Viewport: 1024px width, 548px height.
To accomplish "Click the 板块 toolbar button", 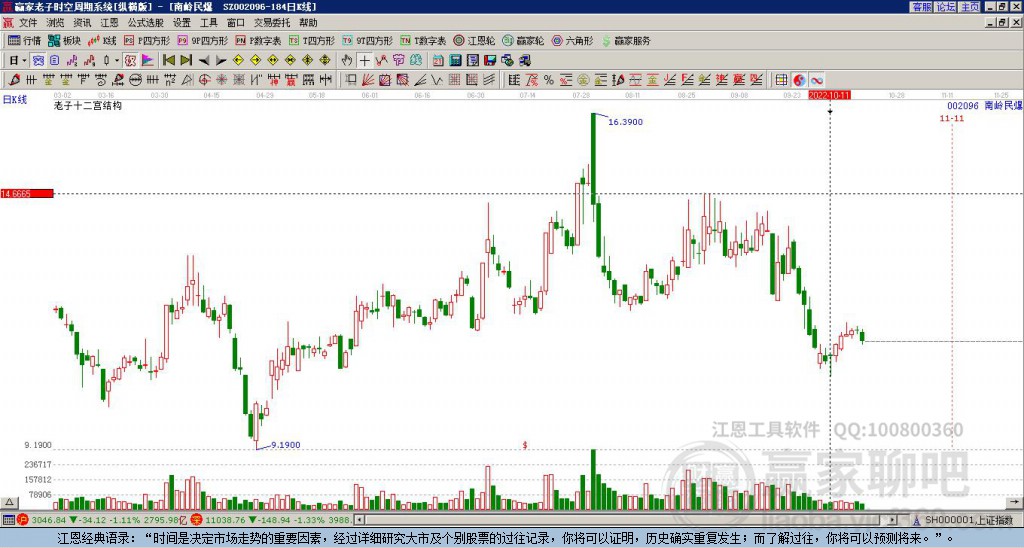I will pyautogui.click(x=64, y=40).
